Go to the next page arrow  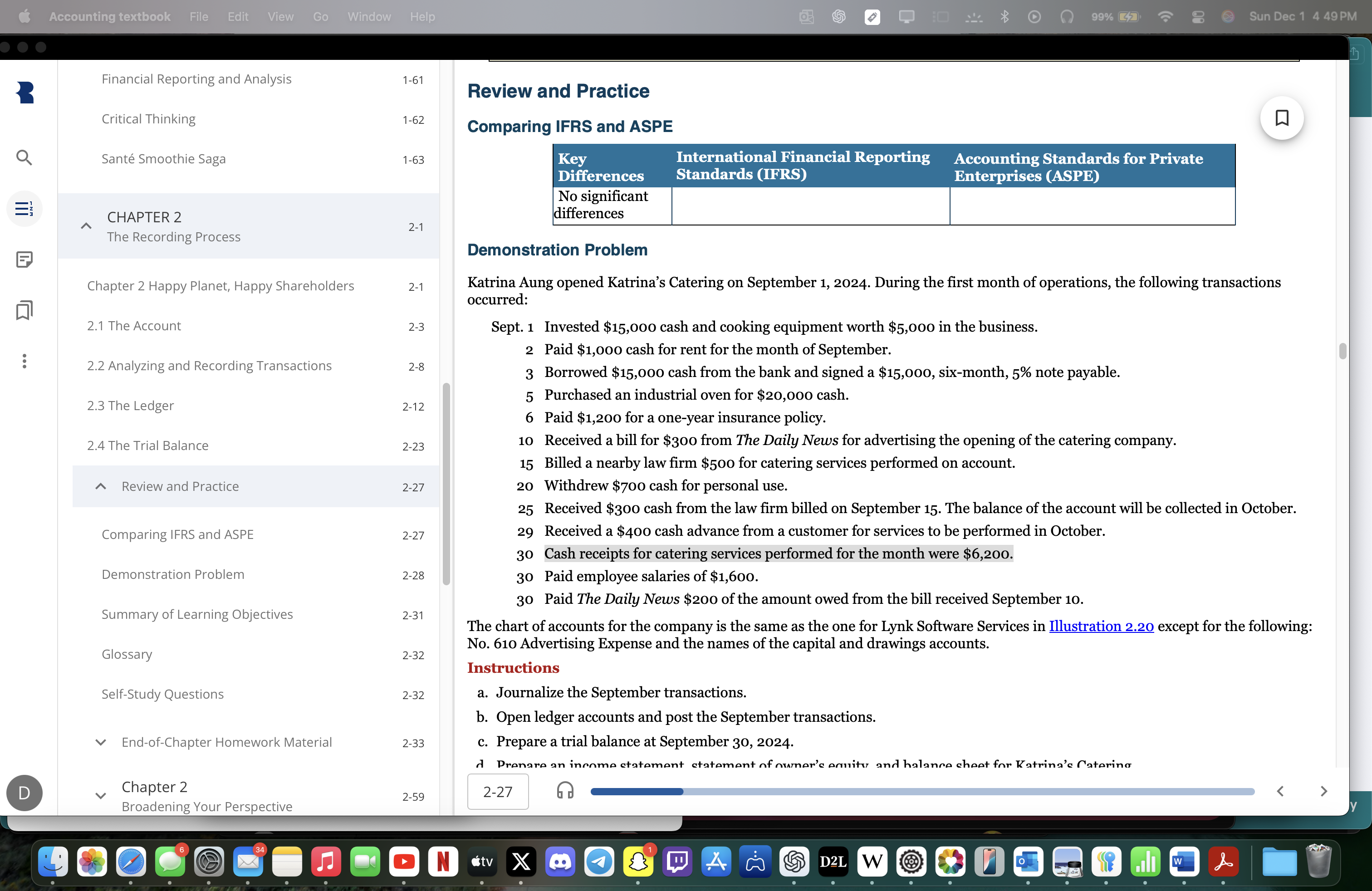tap(1323, 791)
